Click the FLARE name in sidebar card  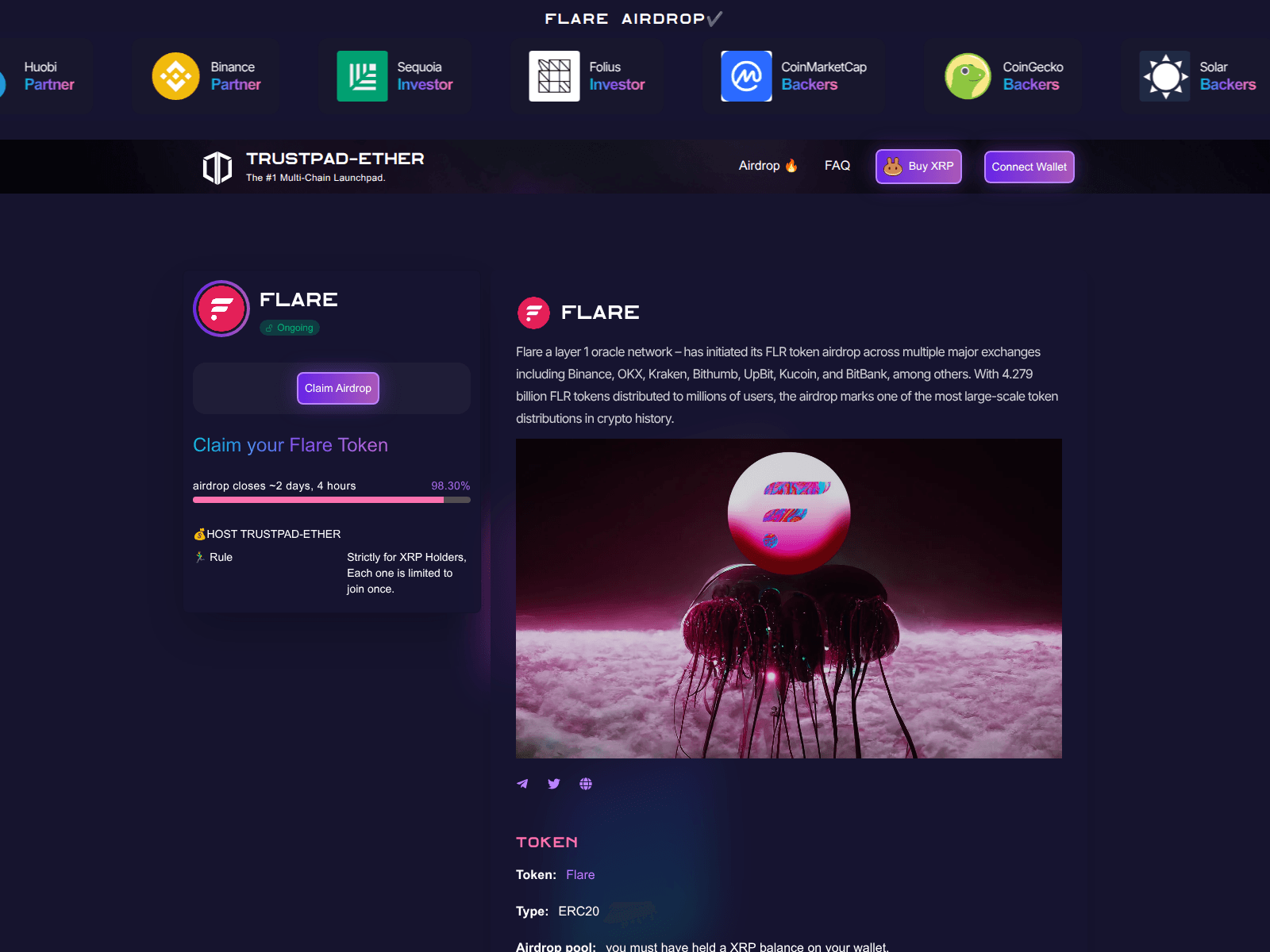tap(298, 300)
